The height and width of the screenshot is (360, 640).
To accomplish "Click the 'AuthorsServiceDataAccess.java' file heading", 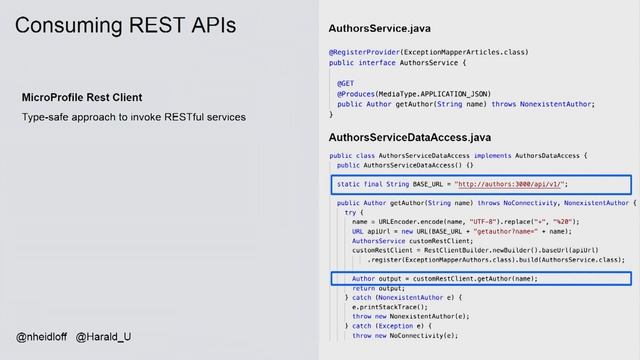I will [x=410, y=138].
